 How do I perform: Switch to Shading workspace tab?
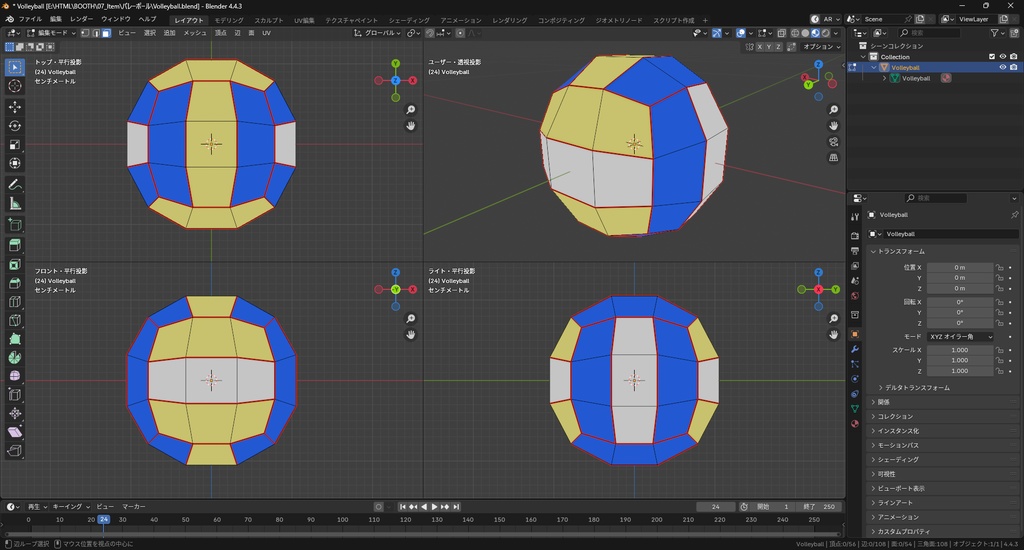click(409, 20)
